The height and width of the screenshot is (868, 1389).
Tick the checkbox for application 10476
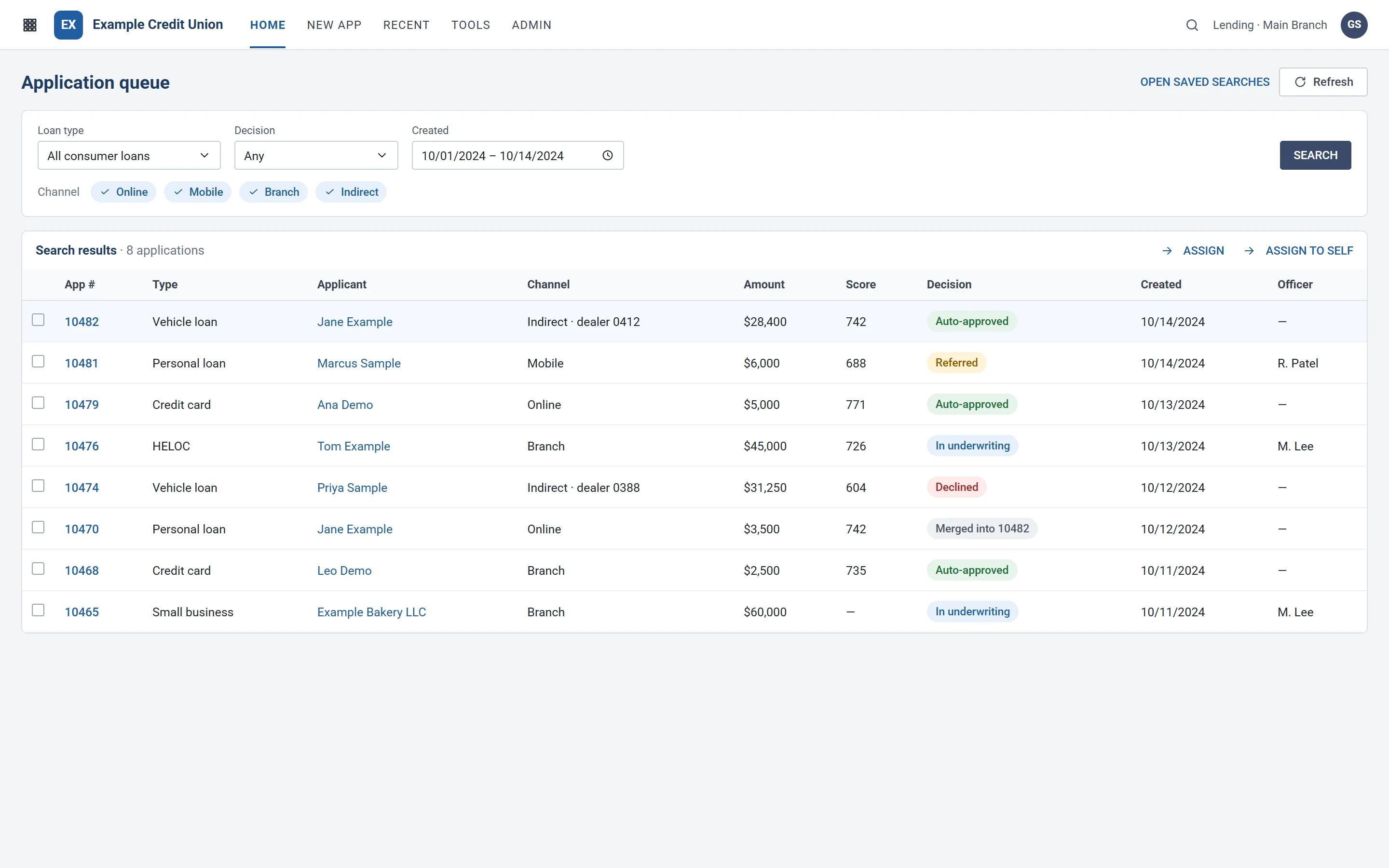[38, 444]
